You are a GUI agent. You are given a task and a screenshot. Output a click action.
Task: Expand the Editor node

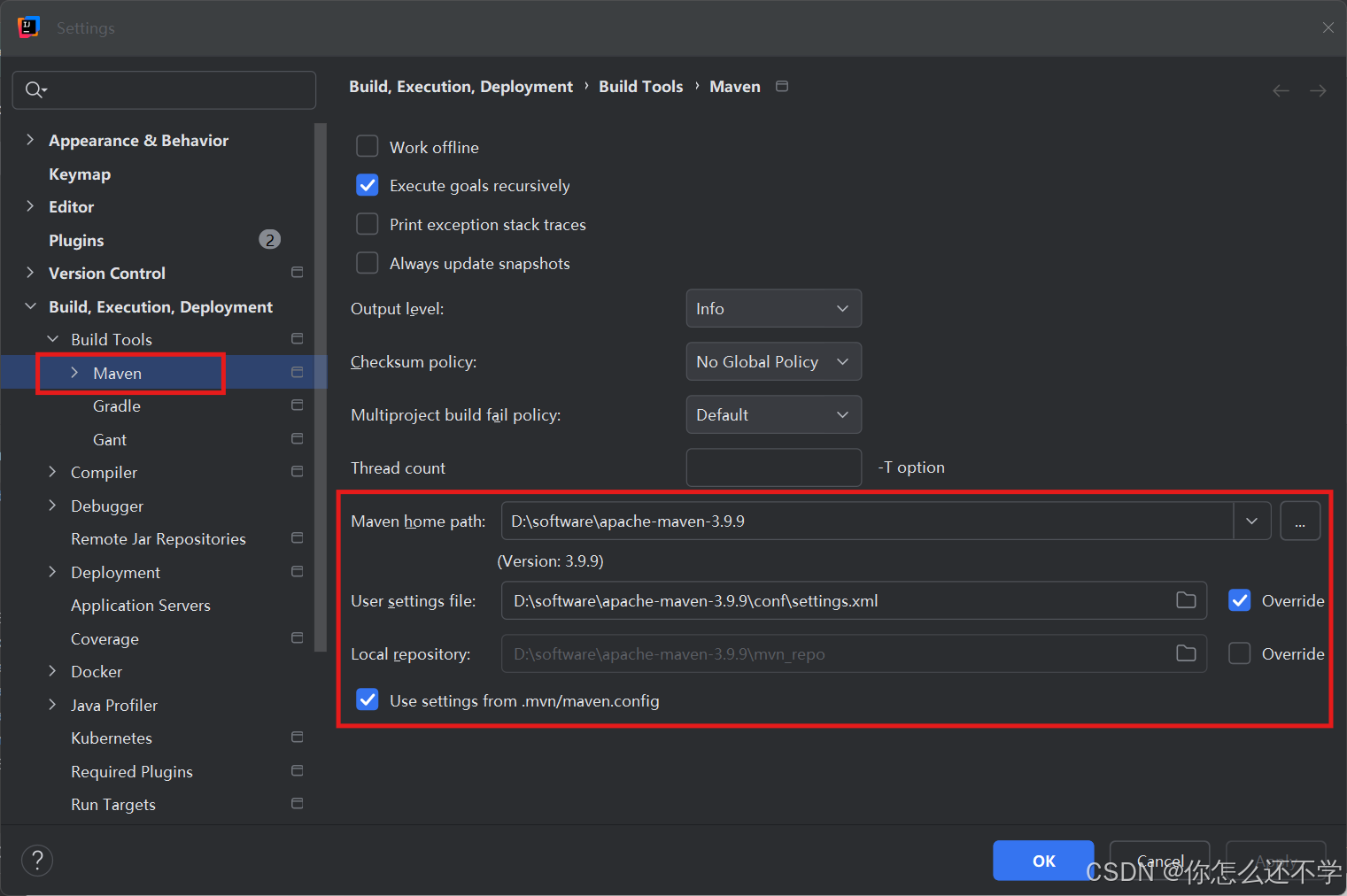click(30, 206)
